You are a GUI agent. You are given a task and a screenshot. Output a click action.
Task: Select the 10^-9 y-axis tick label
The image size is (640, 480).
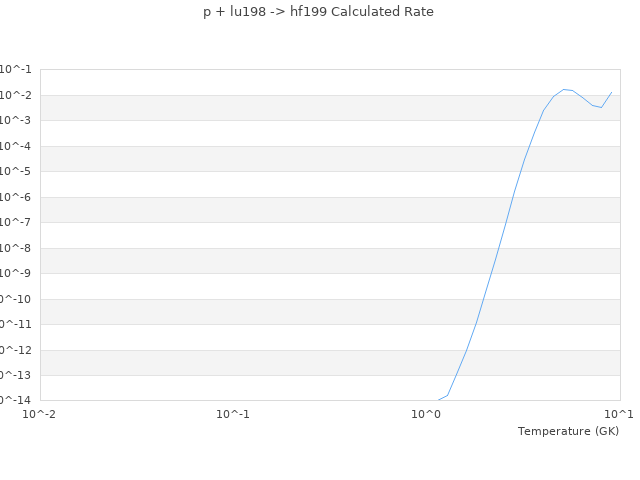tap(16, 274)
